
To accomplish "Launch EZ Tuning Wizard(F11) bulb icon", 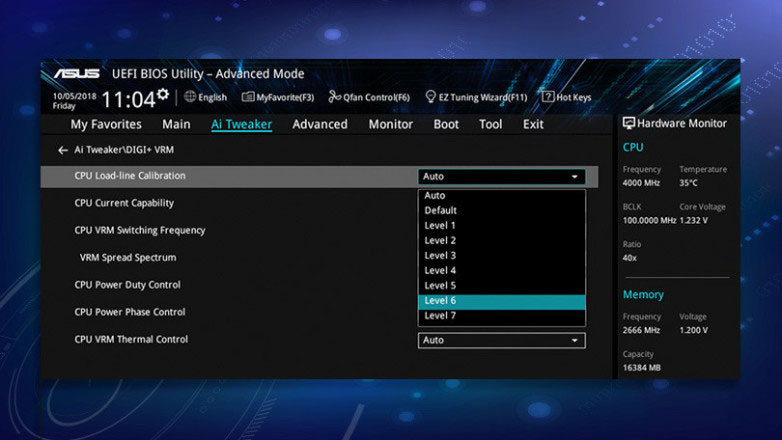I will point(431,97).
